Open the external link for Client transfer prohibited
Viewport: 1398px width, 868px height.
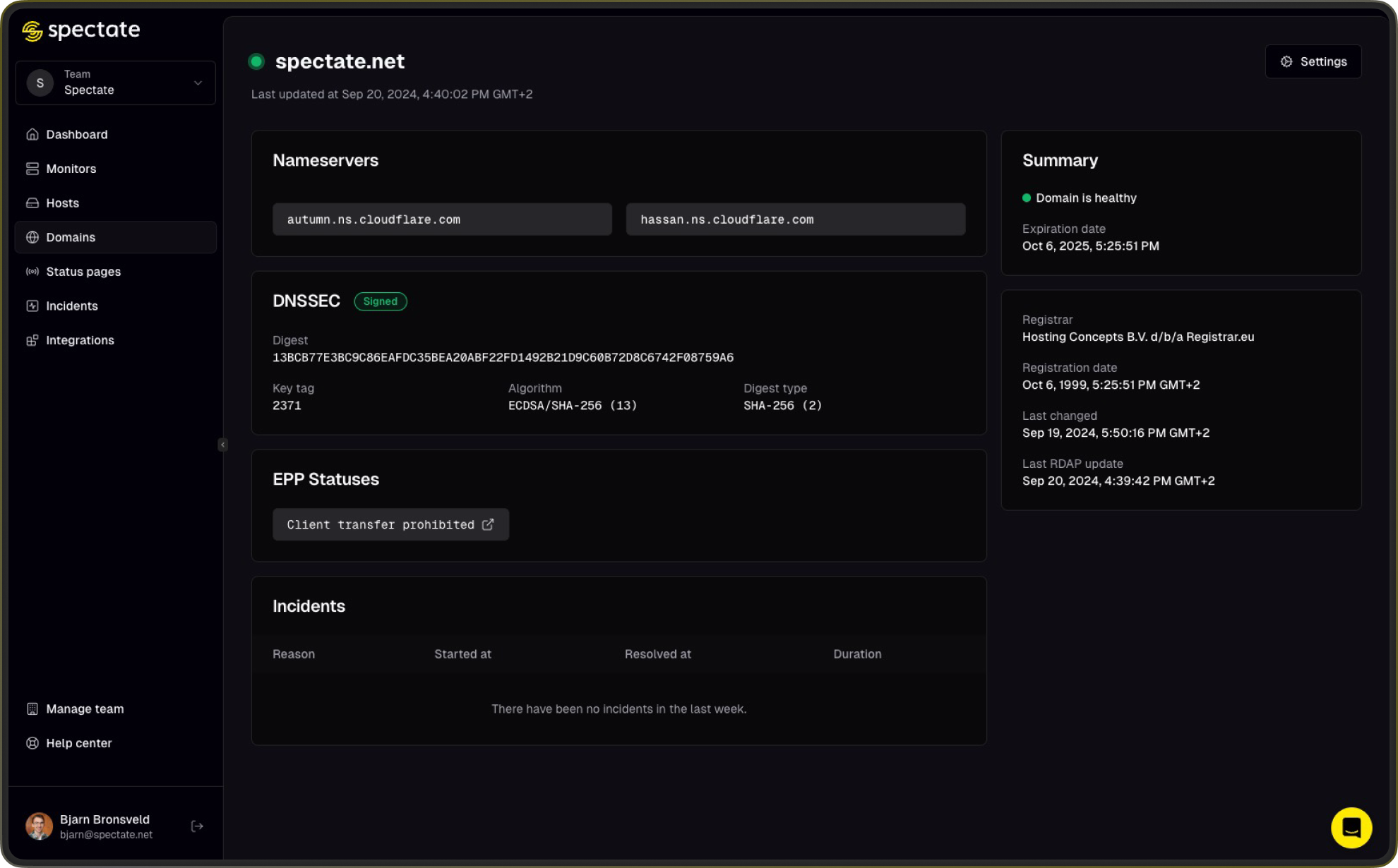[x=488, y=524]
